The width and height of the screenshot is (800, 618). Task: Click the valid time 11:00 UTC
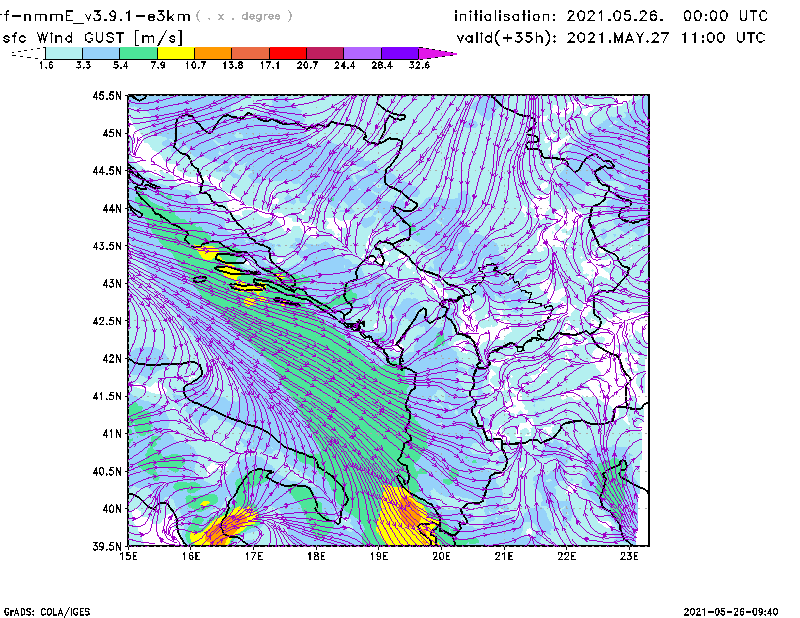click(x=723, y=38)
